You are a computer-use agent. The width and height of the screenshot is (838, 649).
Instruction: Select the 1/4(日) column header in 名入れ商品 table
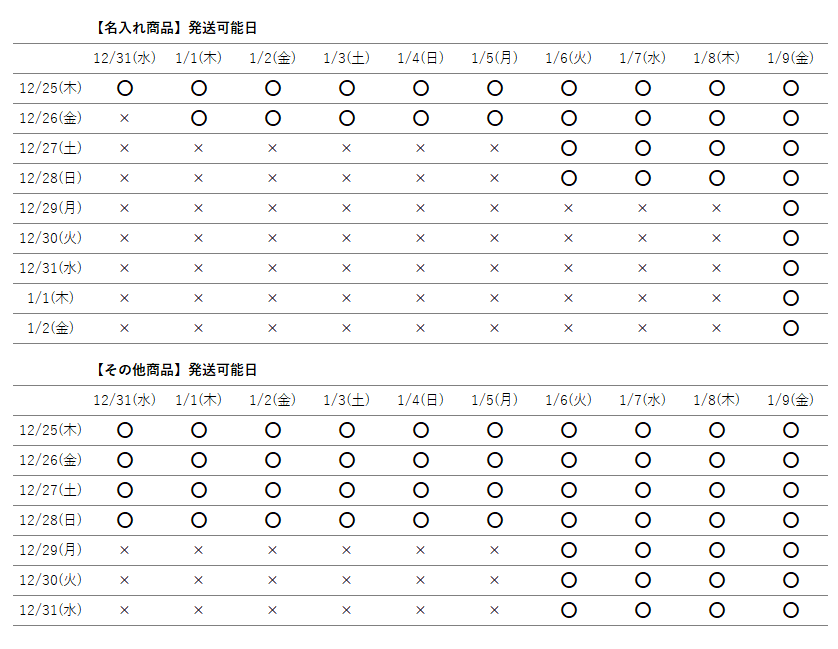click(421, 58)
